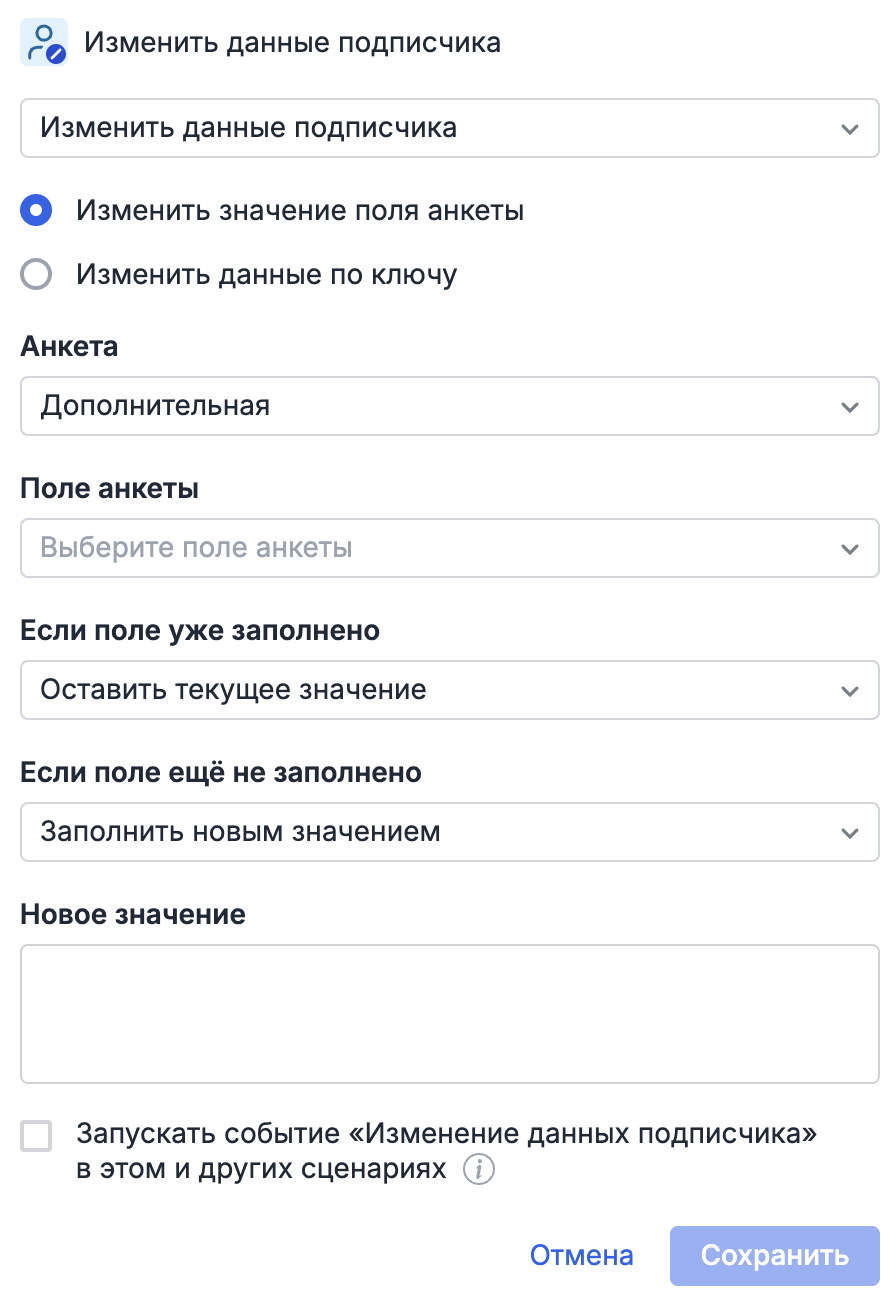
Task: Click the chevron on Поле анкеты
Action: 849,548
